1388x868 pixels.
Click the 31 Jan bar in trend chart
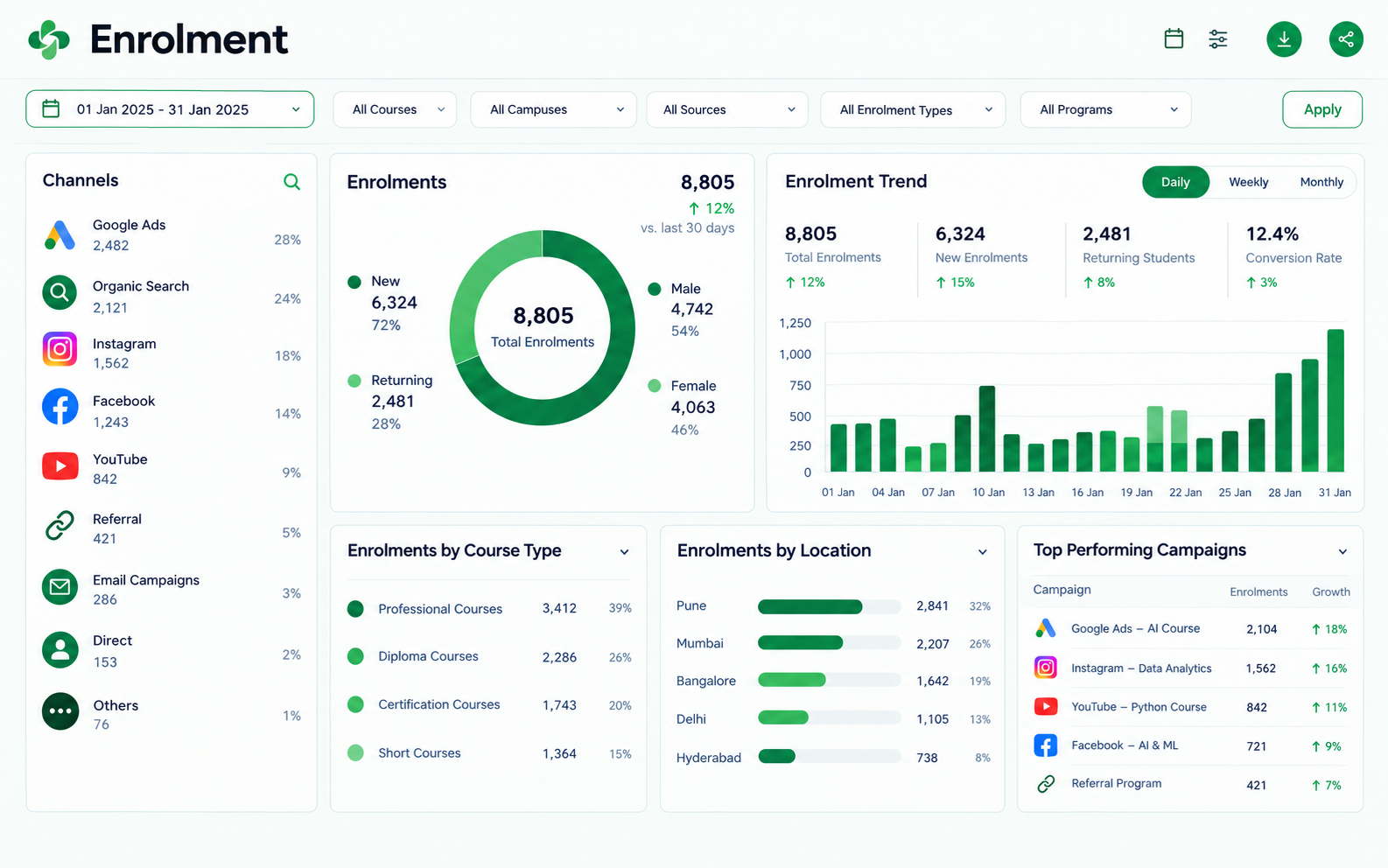(x=1335, y=401)
